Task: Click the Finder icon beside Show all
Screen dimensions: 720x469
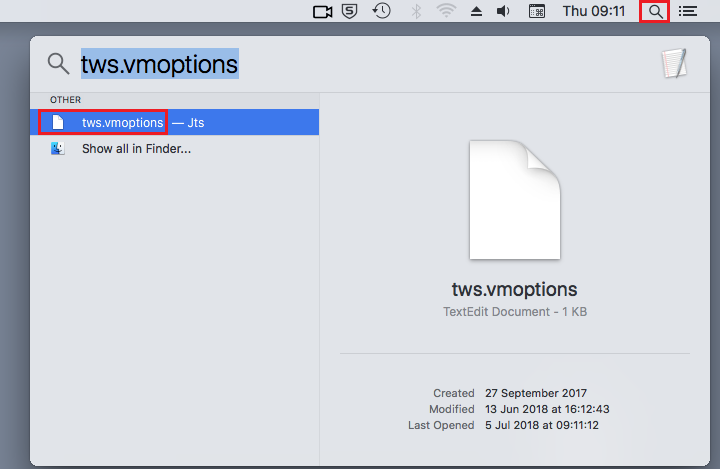Action: 58,148
